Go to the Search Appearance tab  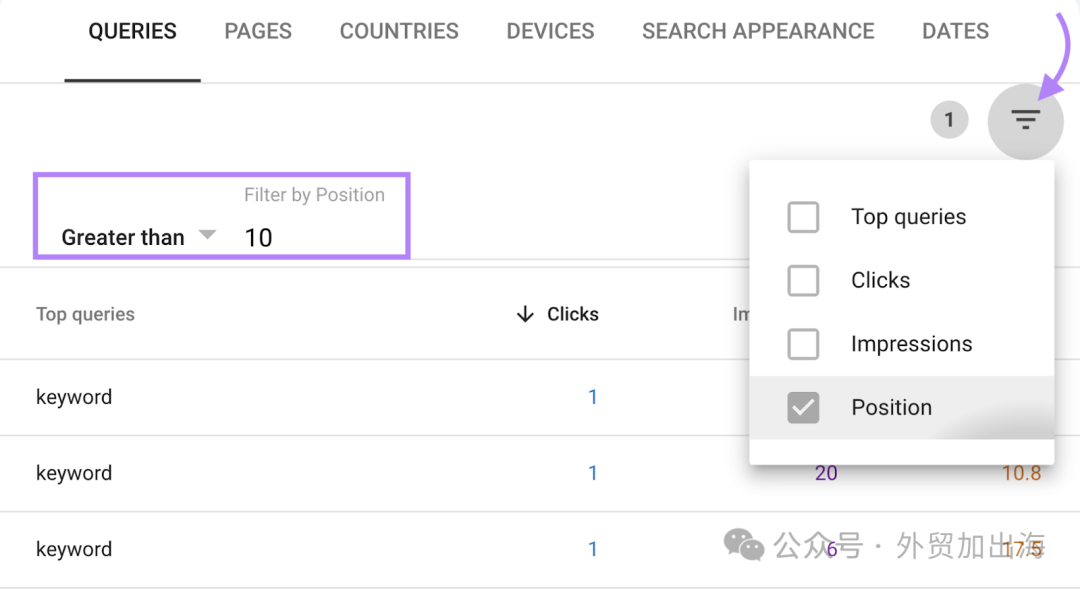(x=758, y=31)
